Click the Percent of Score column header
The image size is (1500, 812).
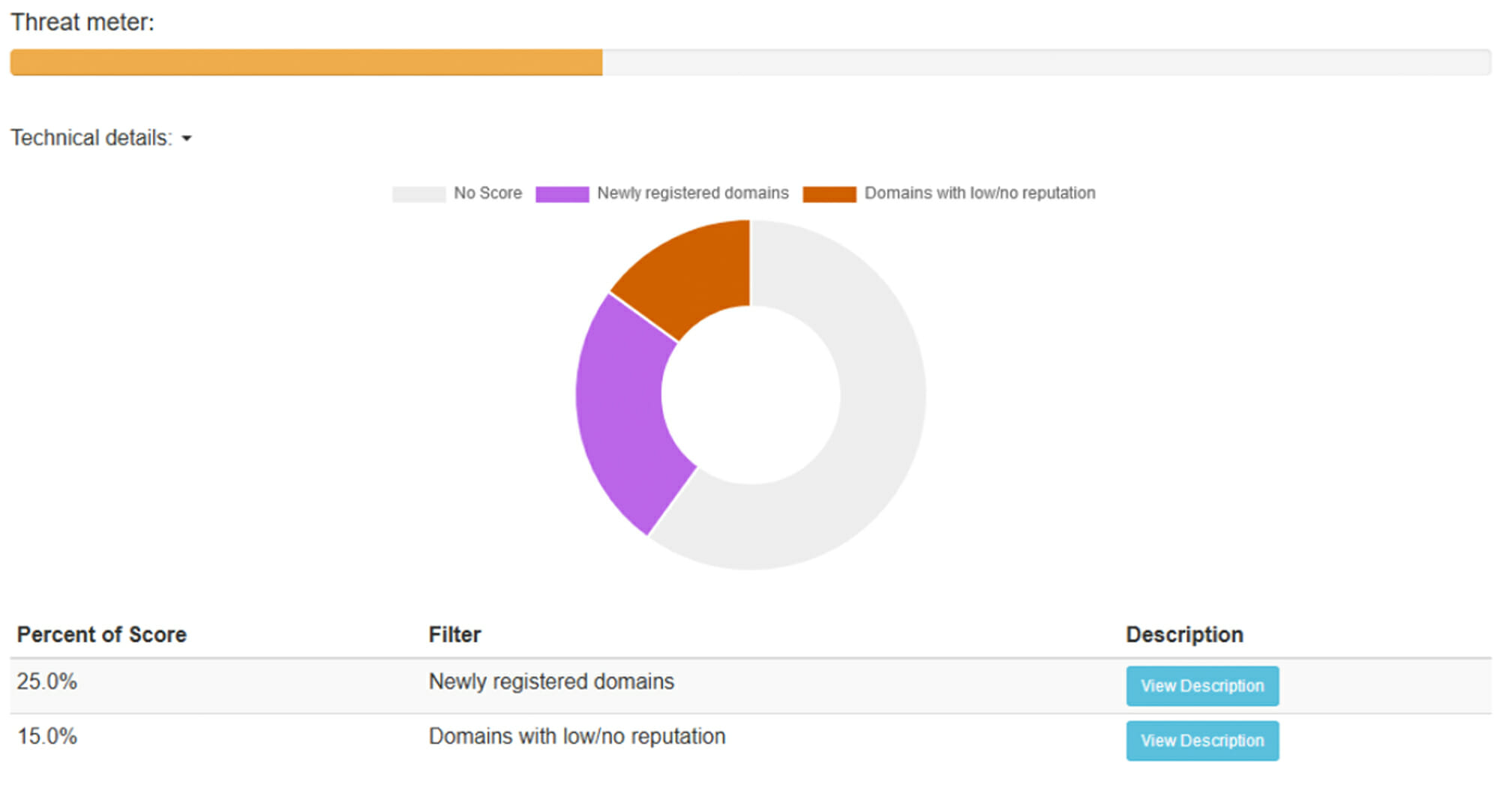click(x=102, y=635)
